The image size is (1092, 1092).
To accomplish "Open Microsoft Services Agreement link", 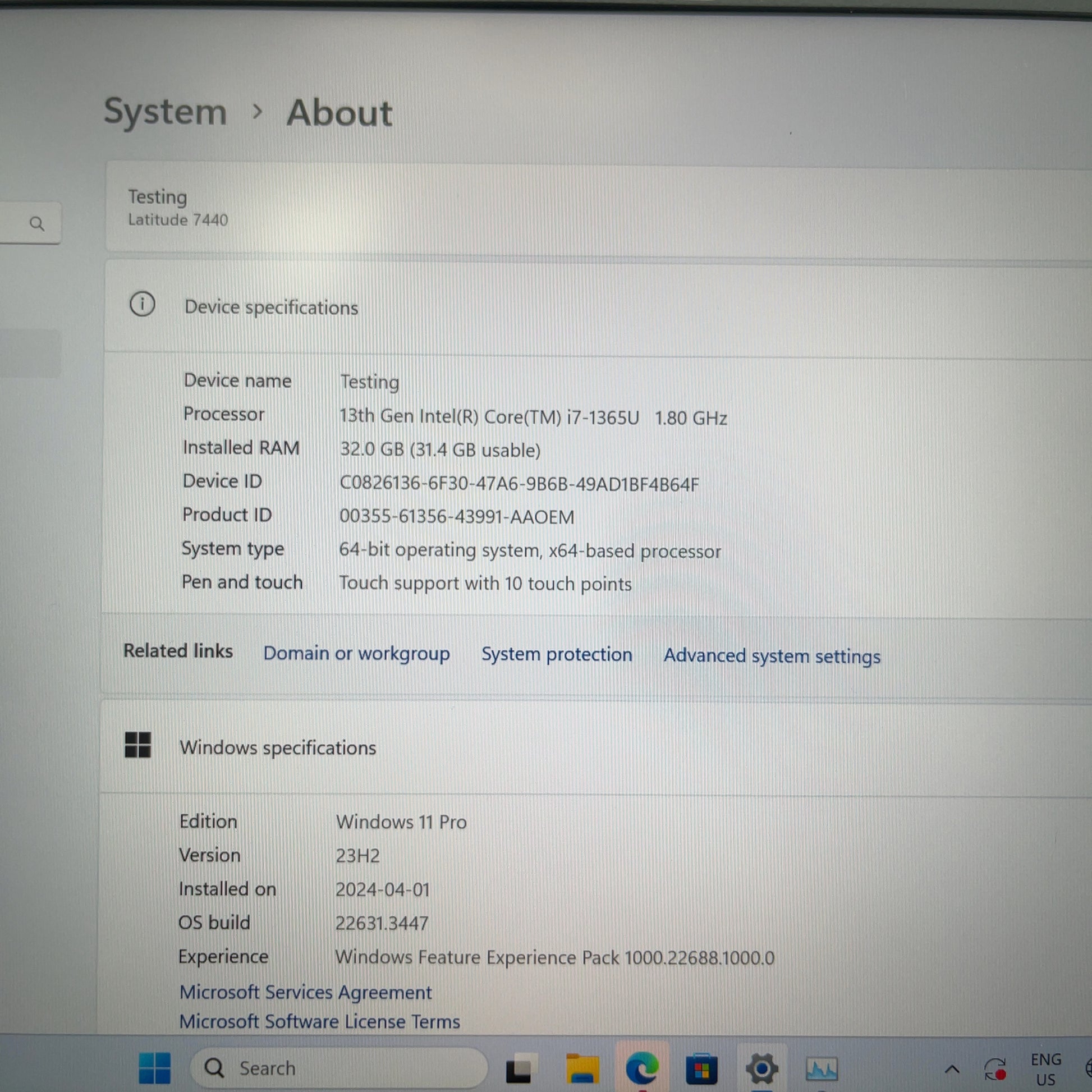I will coord(305,992).
